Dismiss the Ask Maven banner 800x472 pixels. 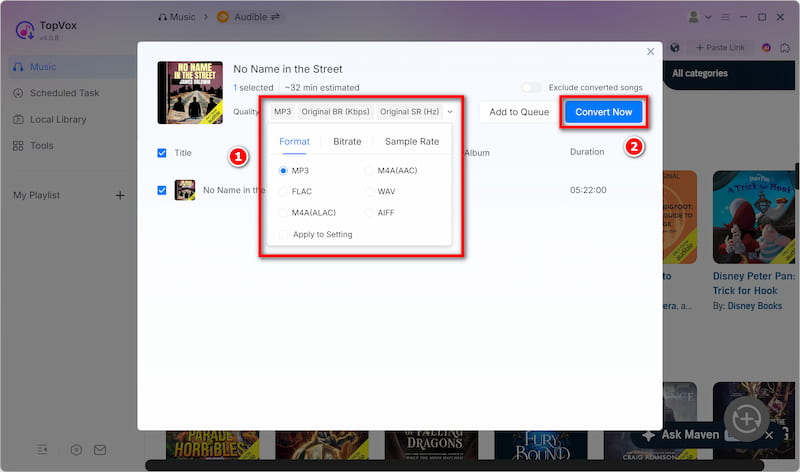click(769, 435)
